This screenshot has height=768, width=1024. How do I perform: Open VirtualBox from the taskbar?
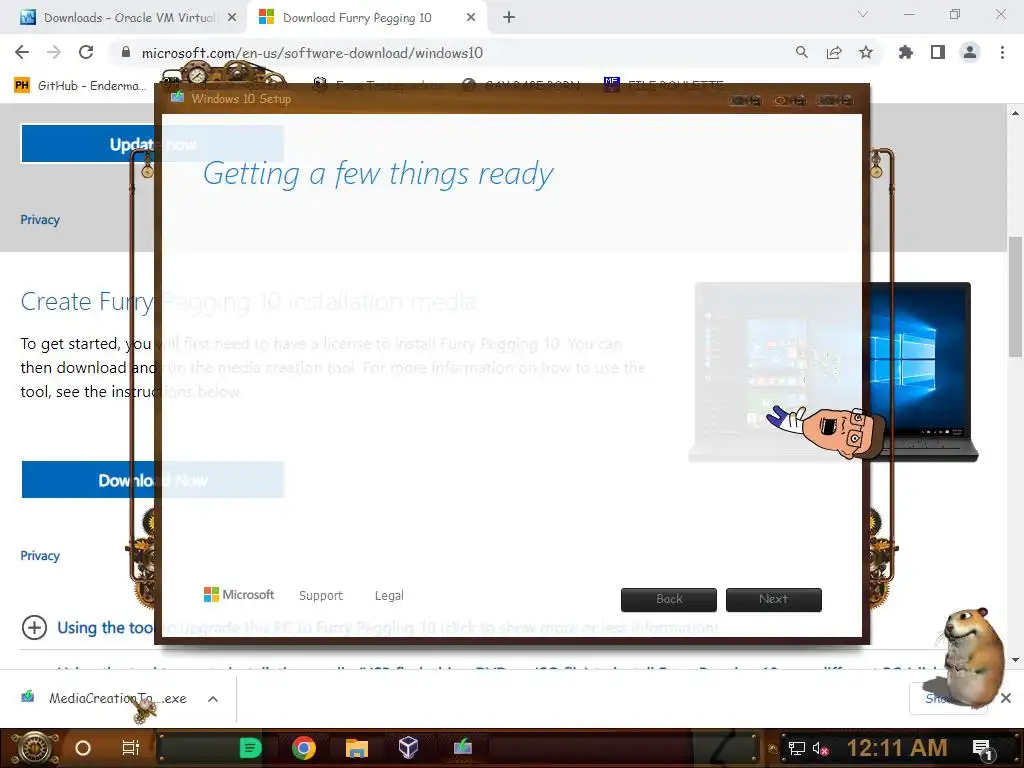[x=408, y=748]
